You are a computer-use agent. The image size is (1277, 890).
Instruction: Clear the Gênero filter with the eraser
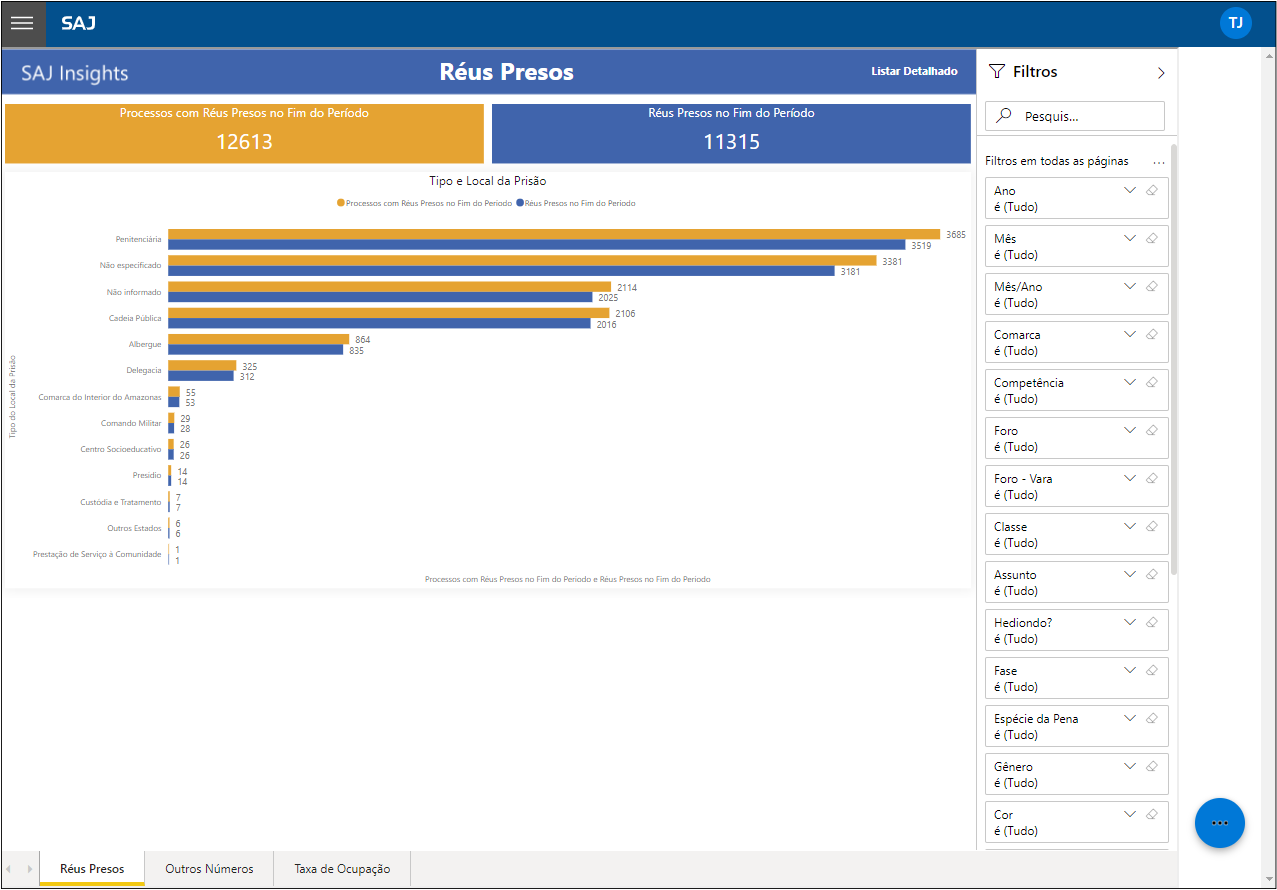1151,766
